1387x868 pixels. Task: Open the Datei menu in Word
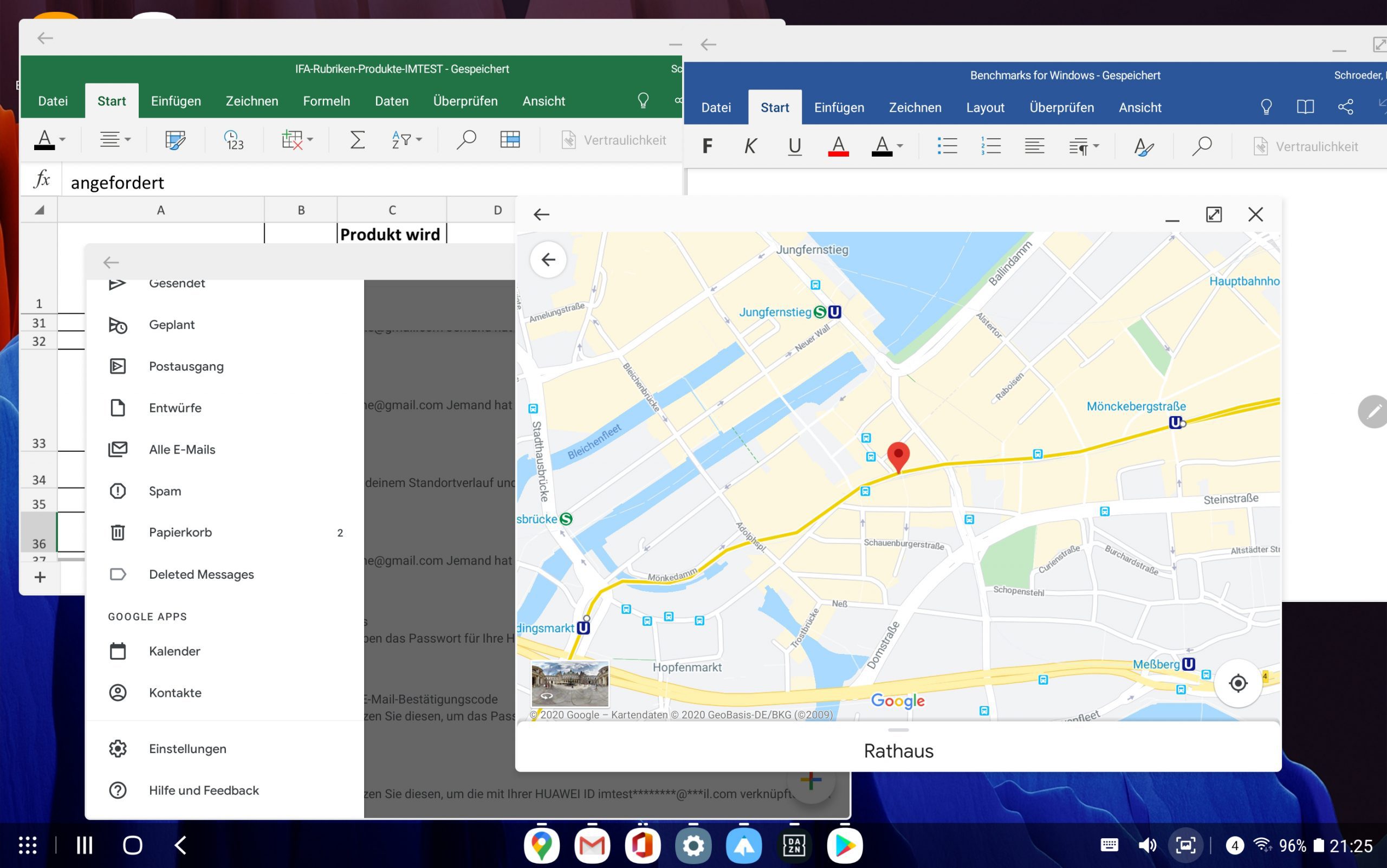pos(716,107)
